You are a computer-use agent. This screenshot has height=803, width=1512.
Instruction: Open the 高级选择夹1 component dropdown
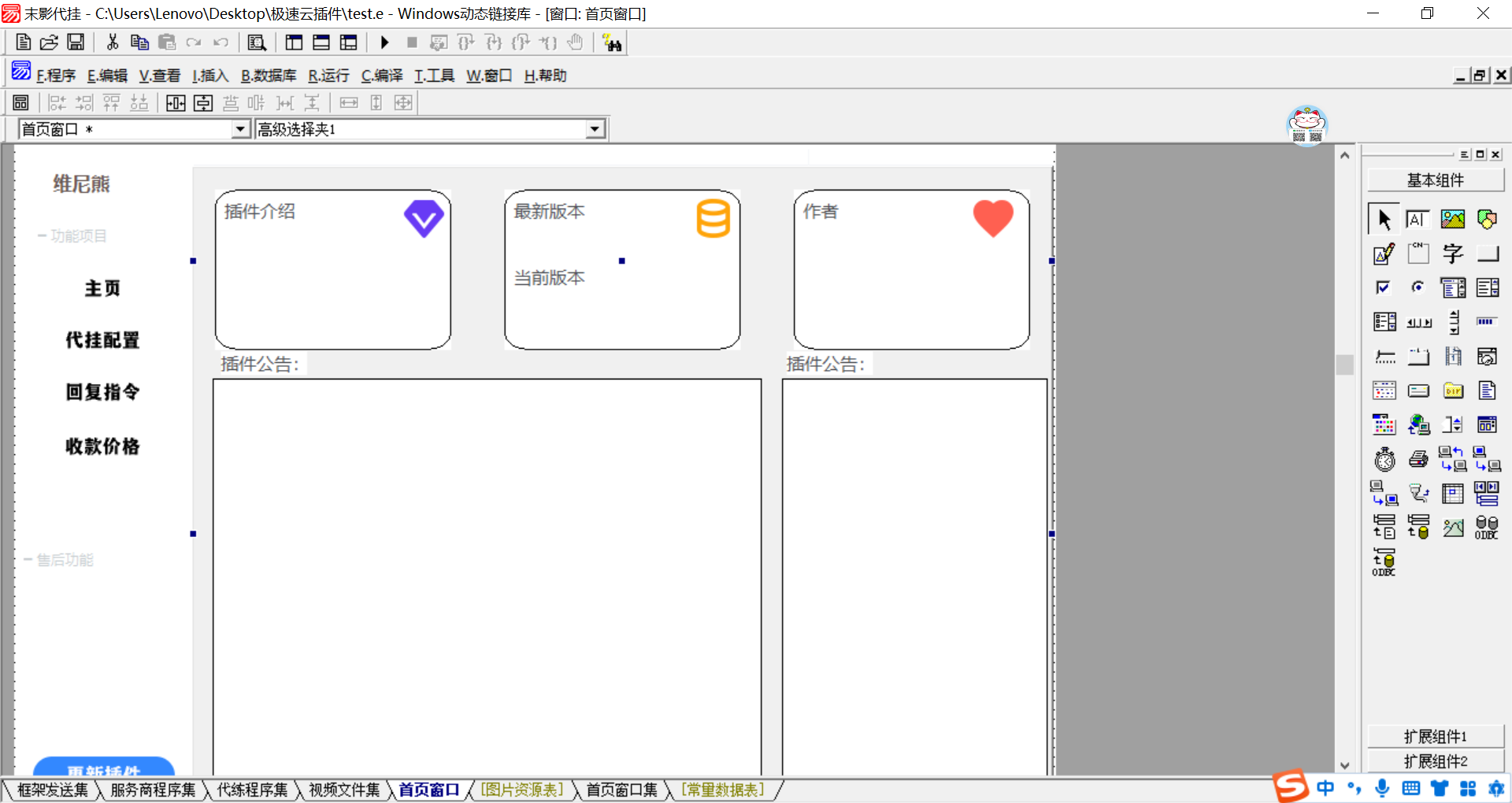click(595, 129)
